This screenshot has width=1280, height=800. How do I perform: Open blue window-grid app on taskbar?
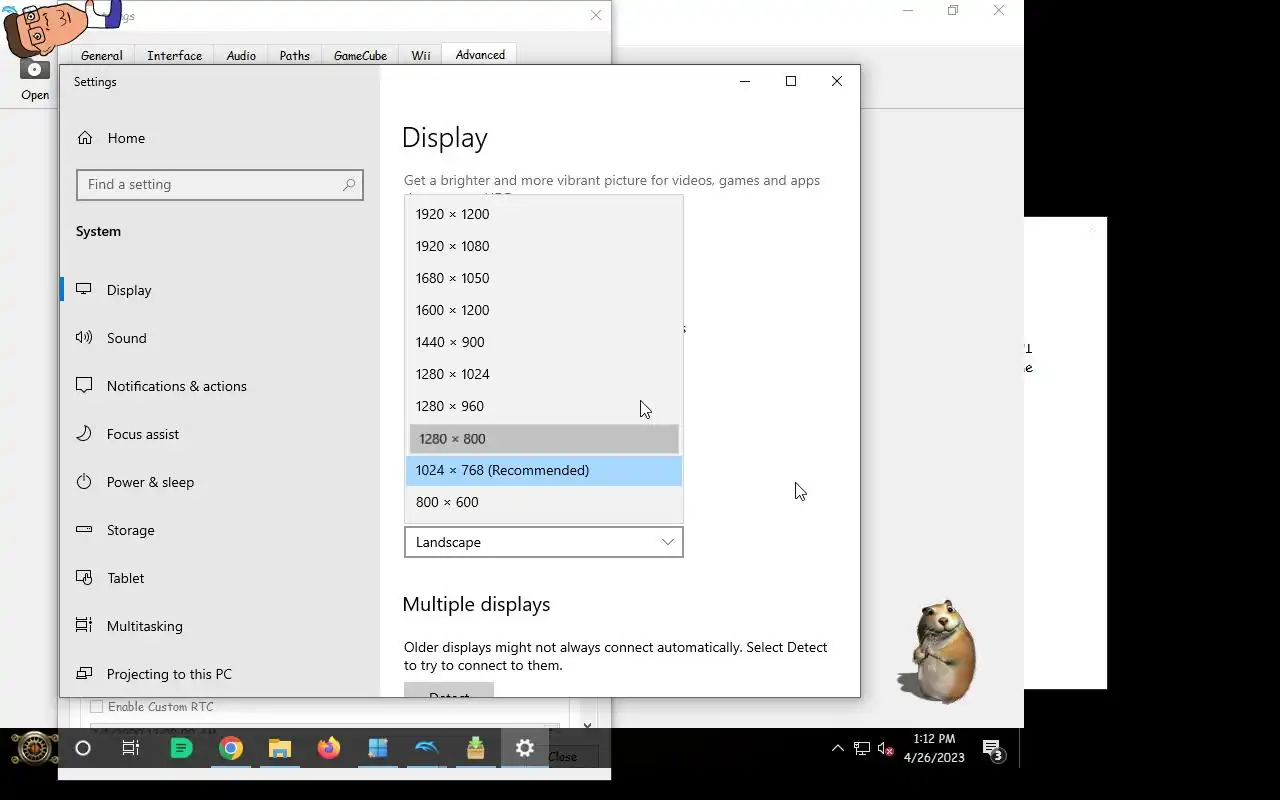(x=377, y=748)
